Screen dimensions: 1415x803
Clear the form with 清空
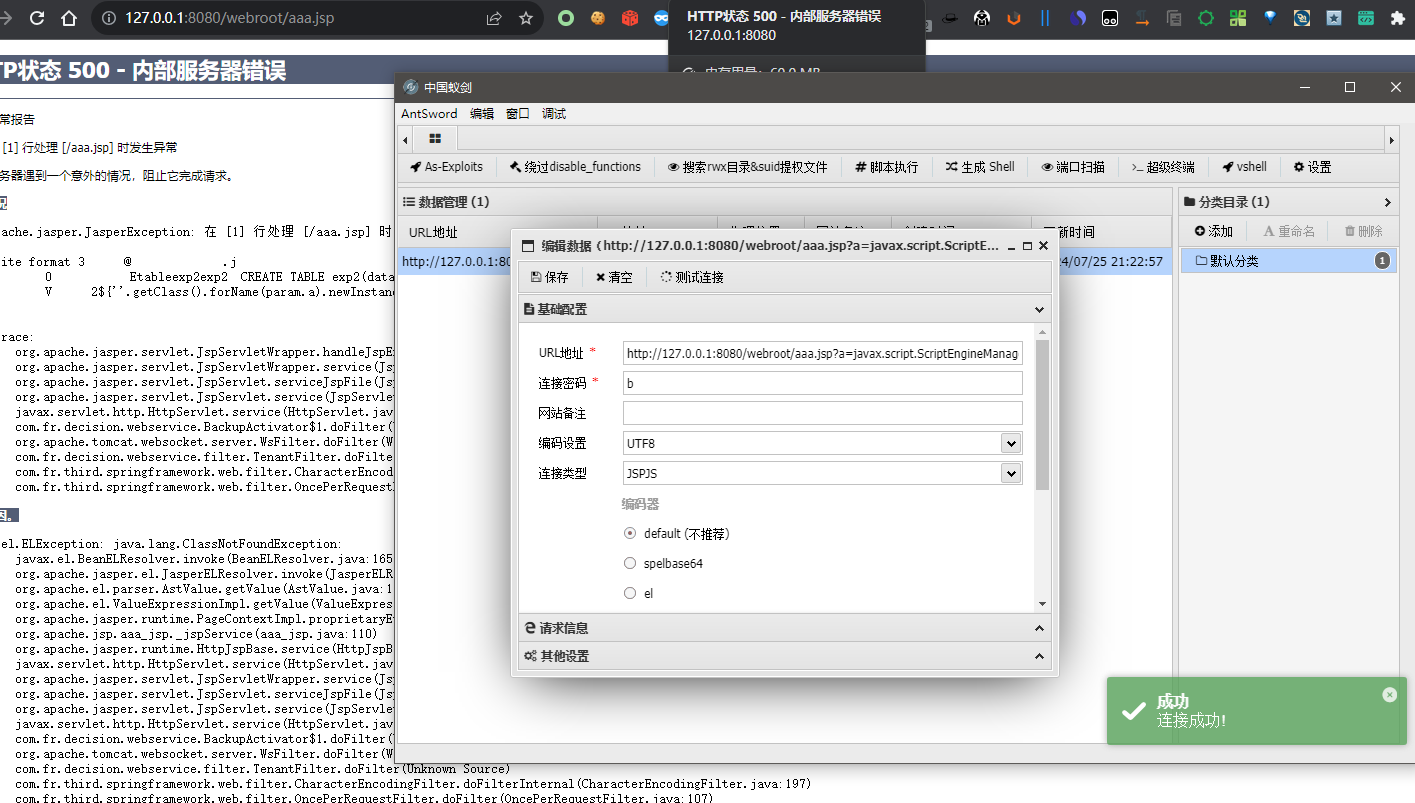tap(614, 277)
